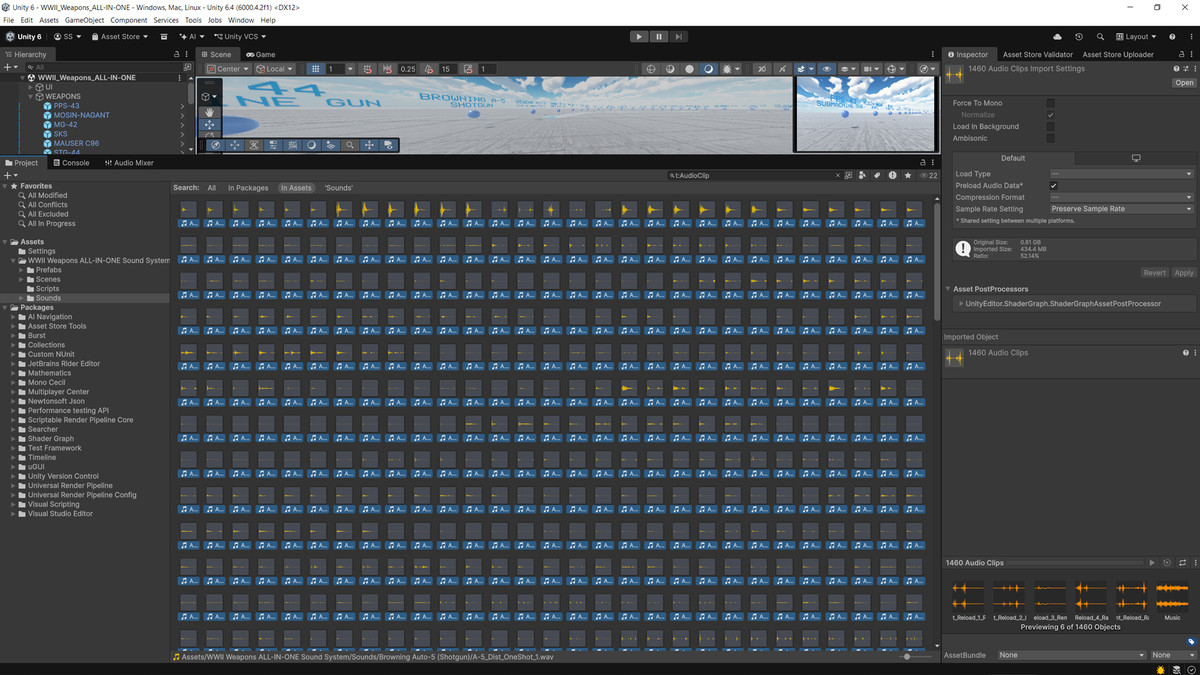The width and height of the screenshot is (1200, 675).
Task: Select MOSIN-NAGANT prefab in Hierarchy
Action: coord(82,115)
